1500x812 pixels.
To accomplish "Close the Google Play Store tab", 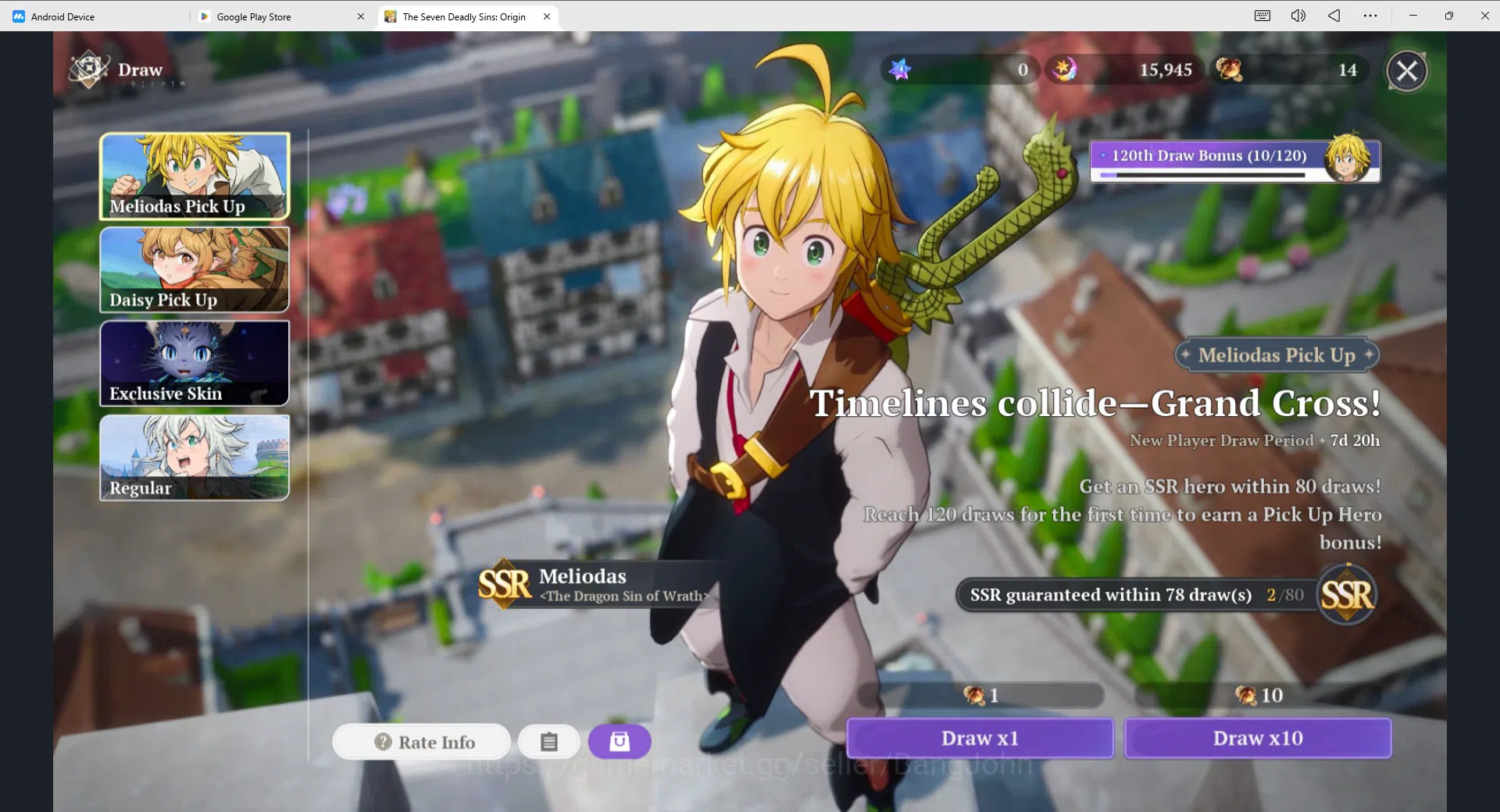I will (361, 16).
